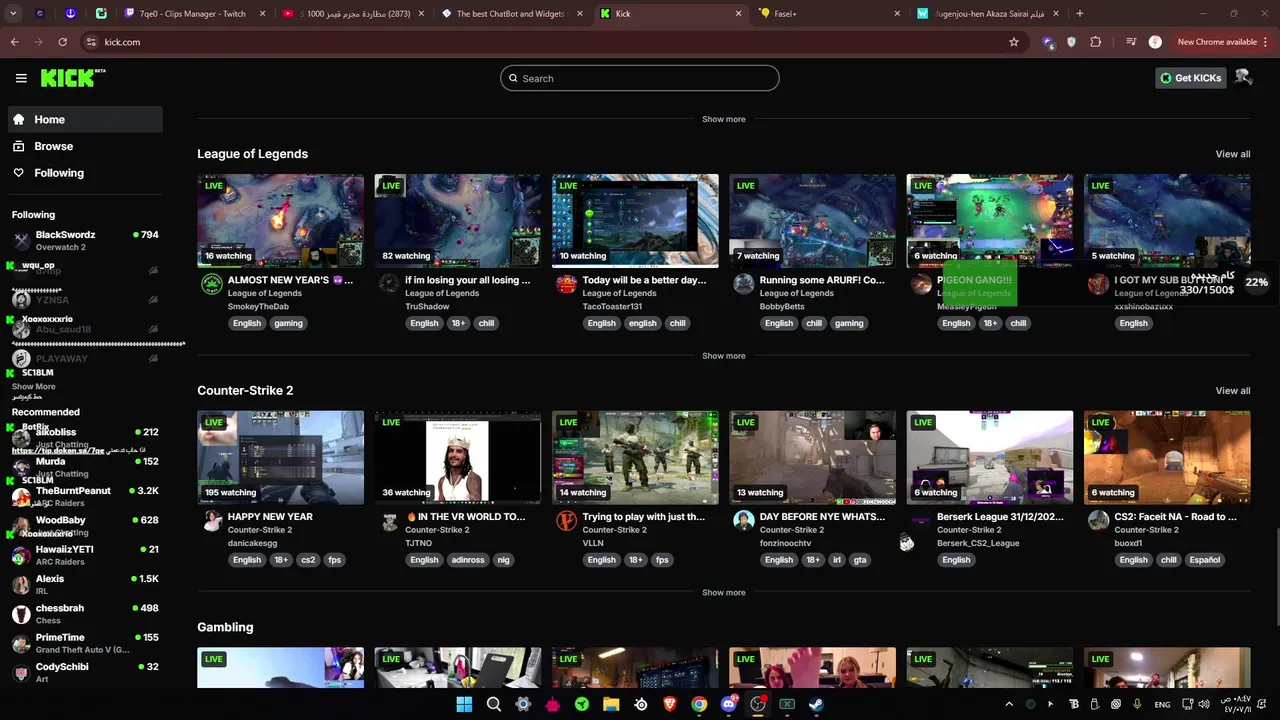Open PrimeTime recommended channel

(85, 643)
